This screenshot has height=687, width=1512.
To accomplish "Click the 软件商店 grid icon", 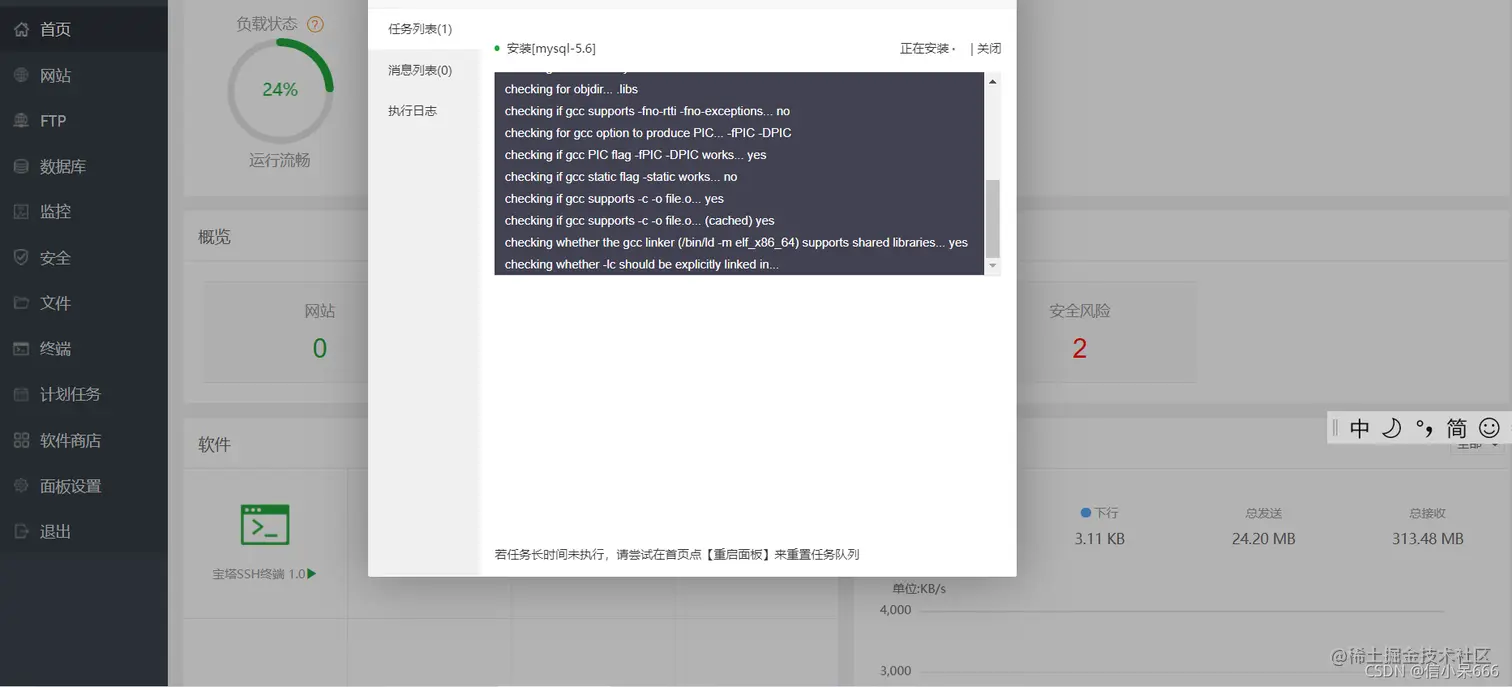I will [x=21, y=440].
